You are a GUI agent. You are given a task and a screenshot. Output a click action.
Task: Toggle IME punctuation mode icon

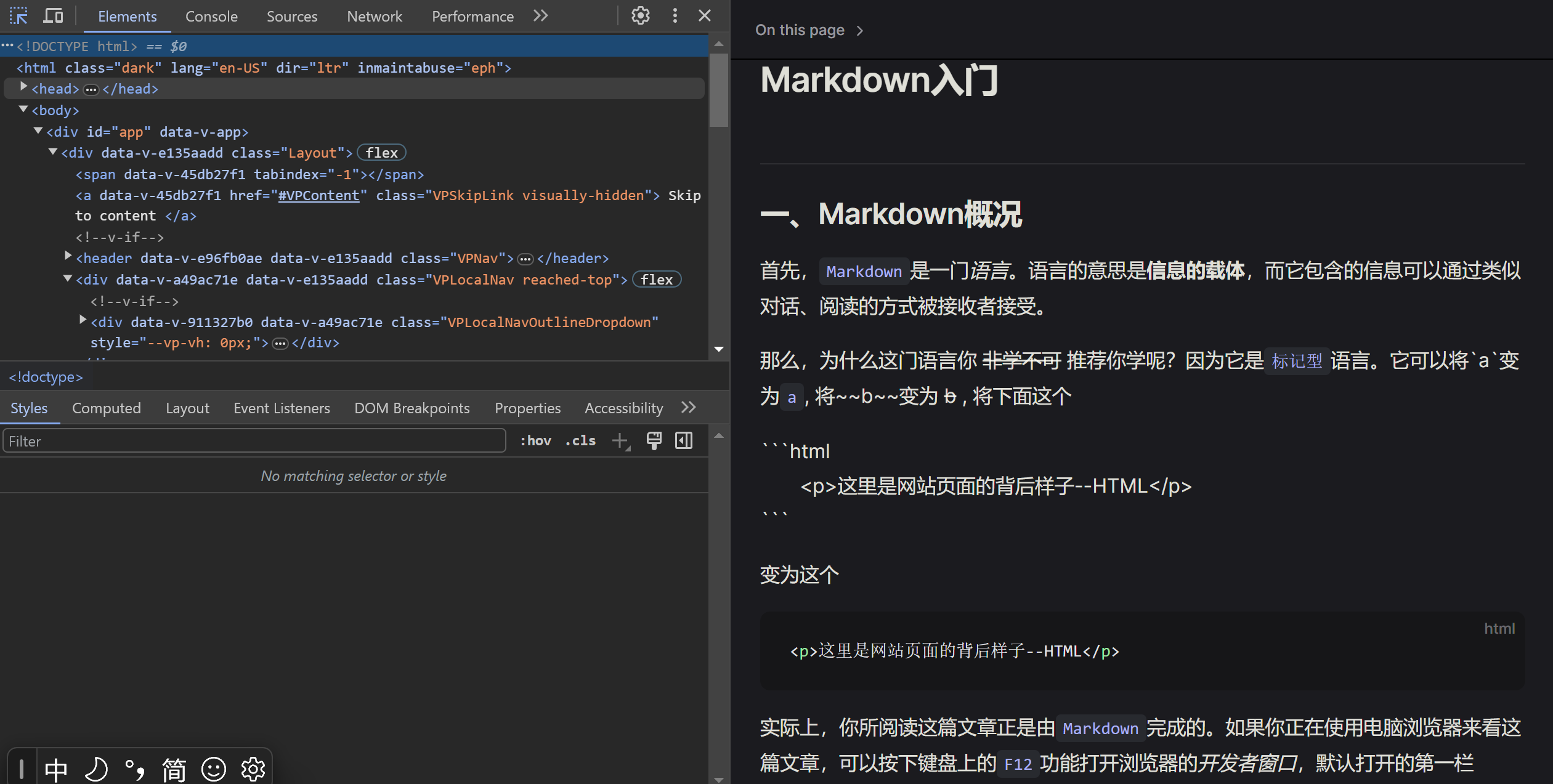coord(135,769)
